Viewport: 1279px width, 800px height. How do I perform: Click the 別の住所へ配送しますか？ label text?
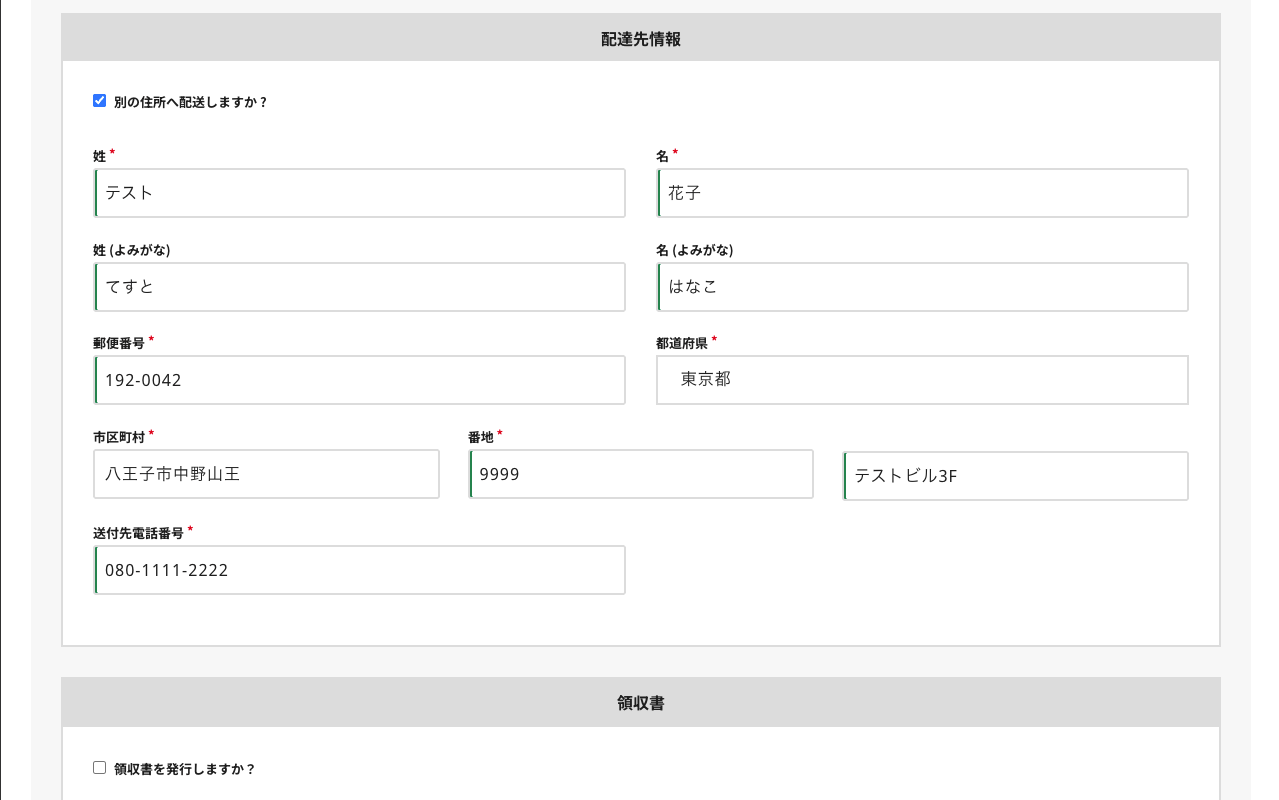(190, 102)
